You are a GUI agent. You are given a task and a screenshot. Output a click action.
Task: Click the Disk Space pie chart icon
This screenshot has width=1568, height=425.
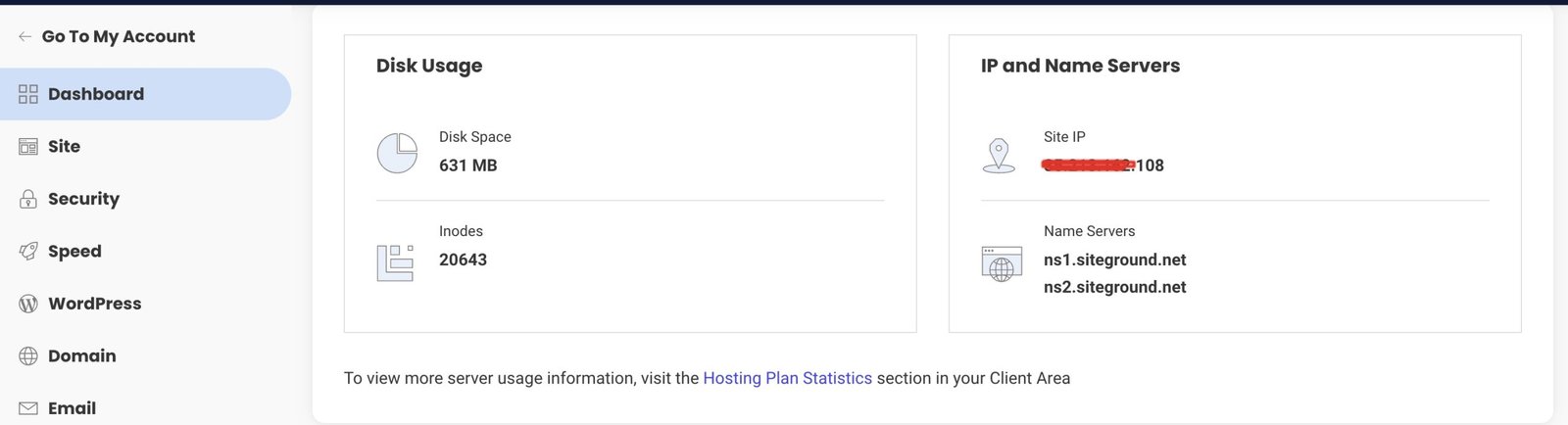pyautogui.click(x=397, y=153)
